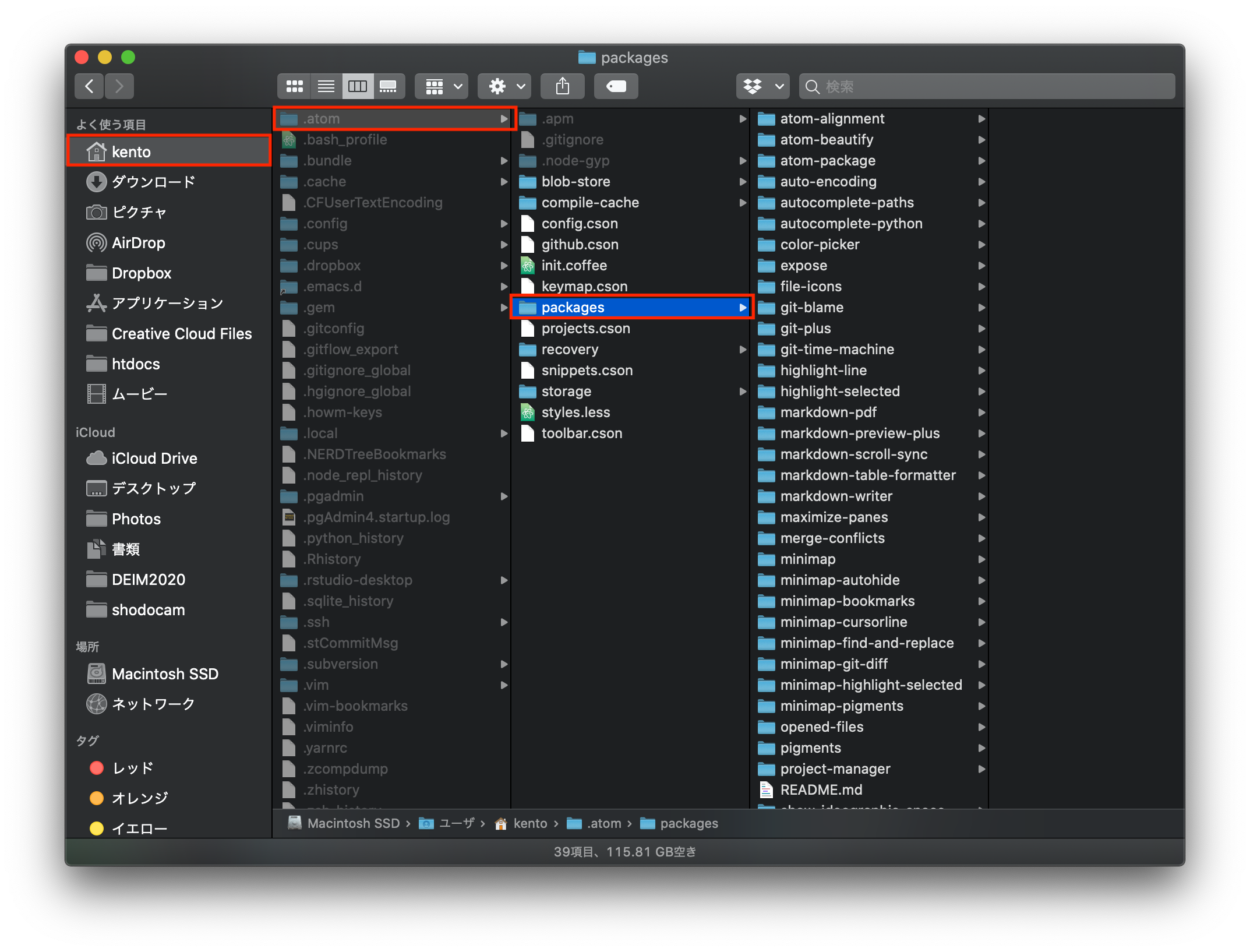
Task: Click kento in the path bar
Action: click(x=521, y=823)
